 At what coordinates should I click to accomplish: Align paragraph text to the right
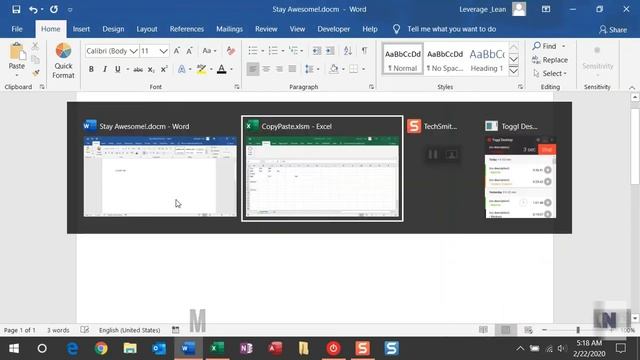point(279,69)
